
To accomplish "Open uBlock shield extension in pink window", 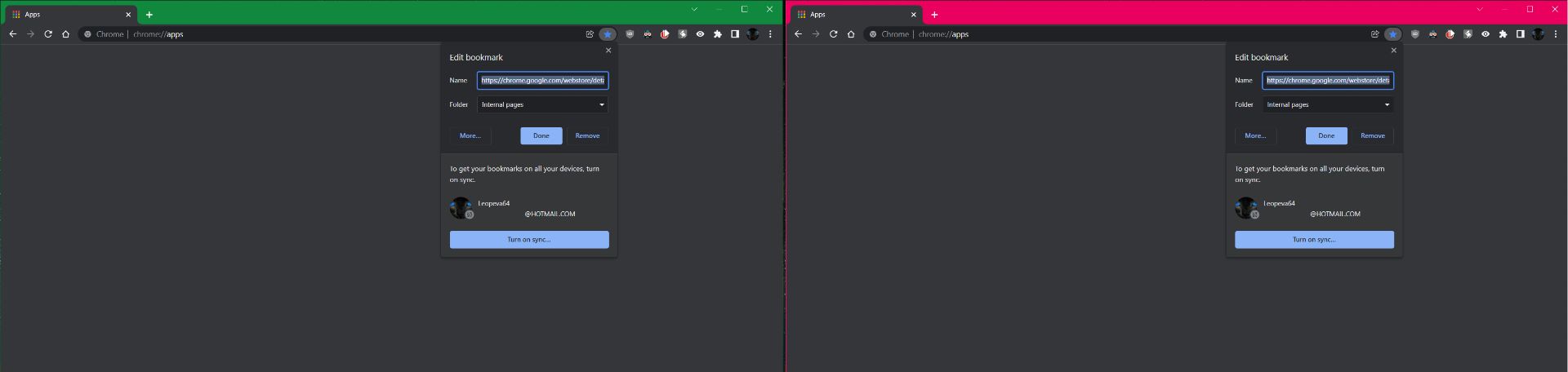I will (1415, 34).
